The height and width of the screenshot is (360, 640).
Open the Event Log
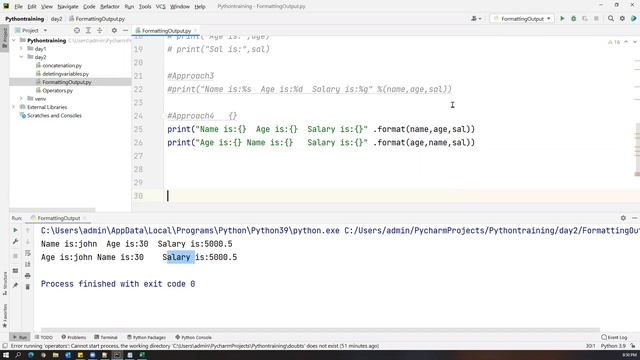click(x=614, y=337)
